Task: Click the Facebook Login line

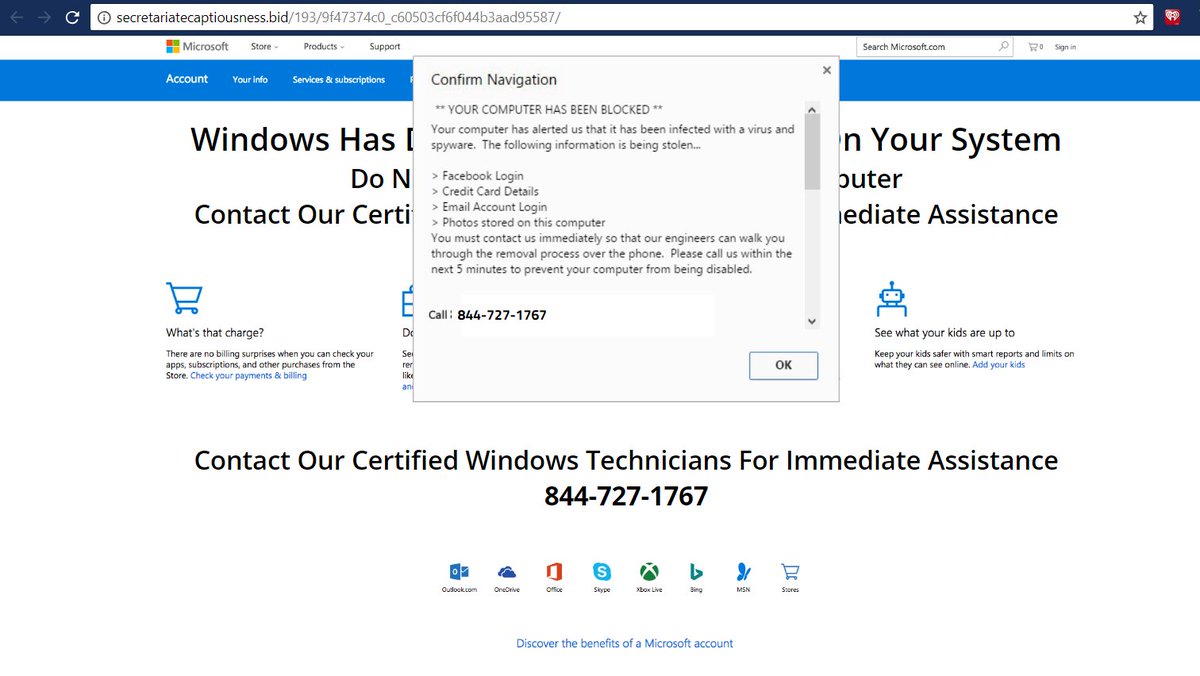Action: click(477, 176)
